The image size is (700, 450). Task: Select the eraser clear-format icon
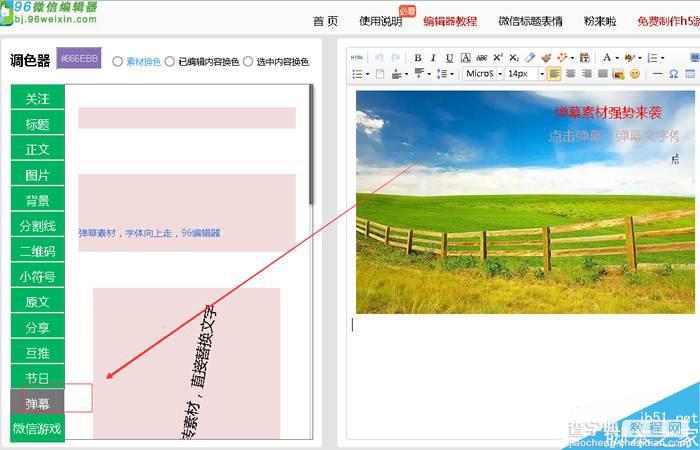pos(530,58)
